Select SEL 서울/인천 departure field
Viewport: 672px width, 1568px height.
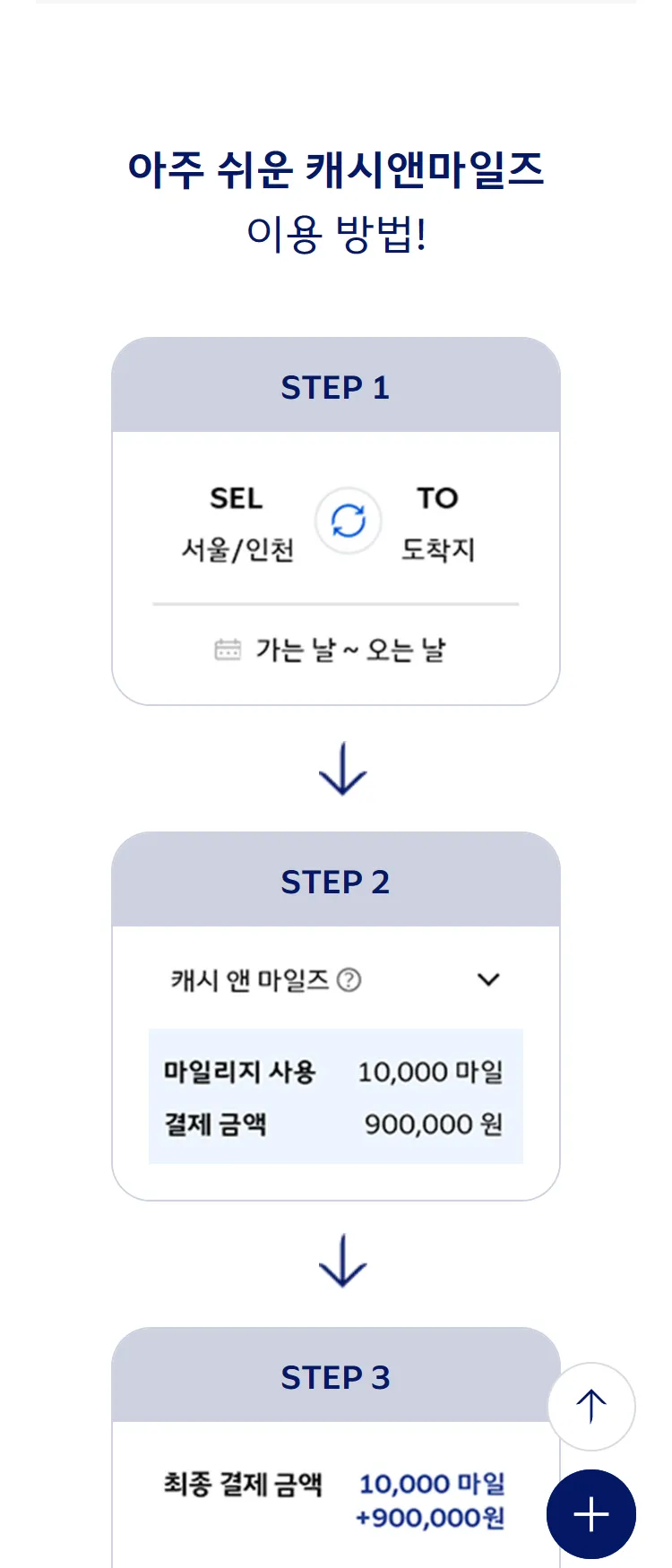pos(237,524)
